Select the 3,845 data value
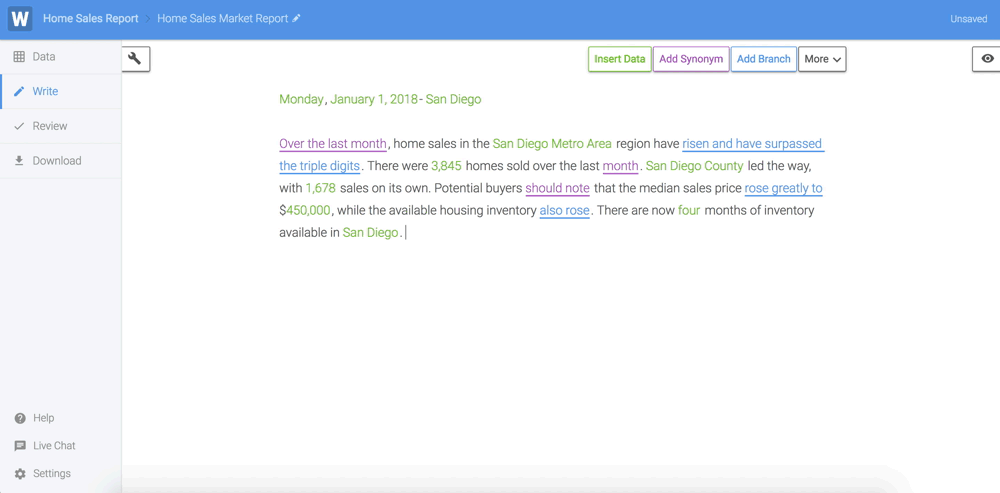Viewport: 1000px width, 493px height. (446, 166)
